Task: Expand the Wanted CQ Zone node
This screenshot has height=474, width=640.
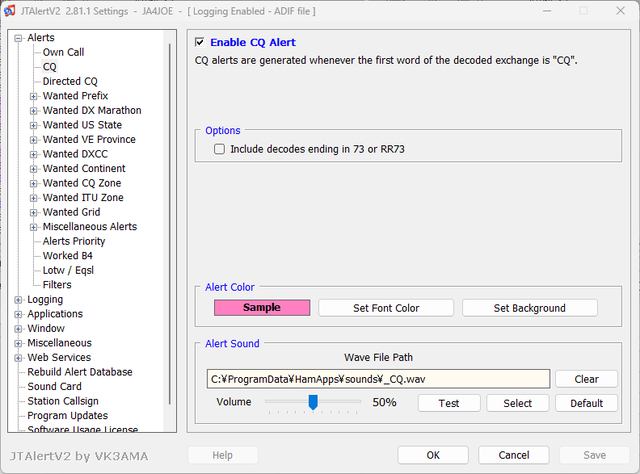Action: (33, 184)
